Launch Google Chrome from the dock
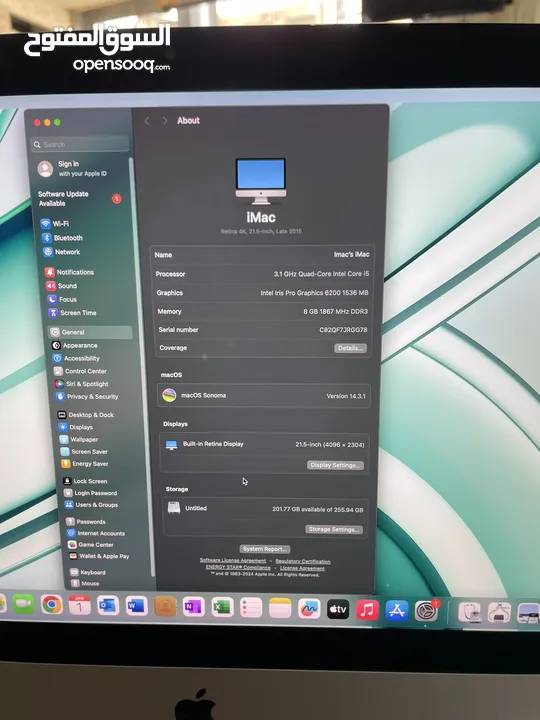The height and width of the screenshot is (720, 540). [x=51, y=604]
